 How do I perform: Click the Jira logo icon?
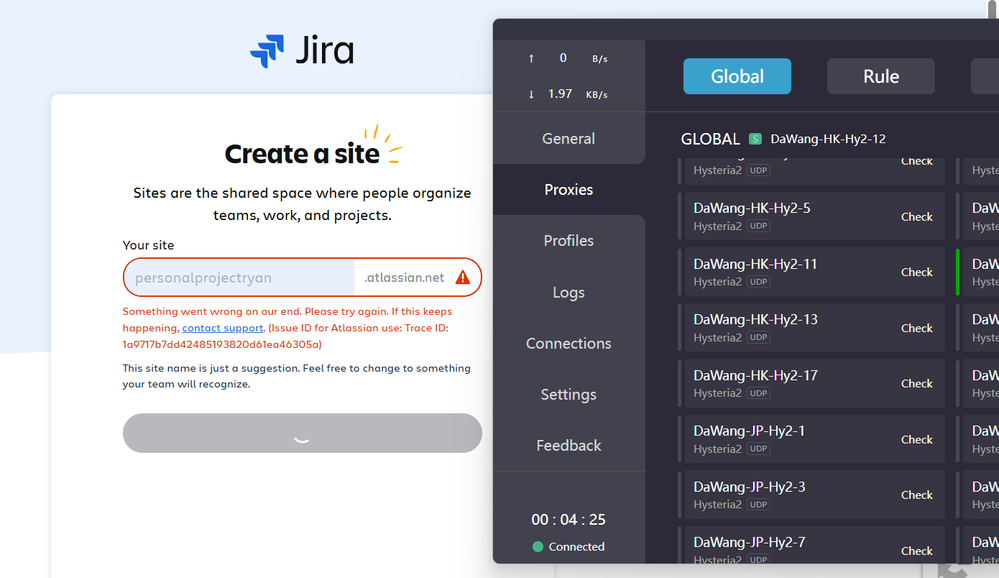(267, 51)
